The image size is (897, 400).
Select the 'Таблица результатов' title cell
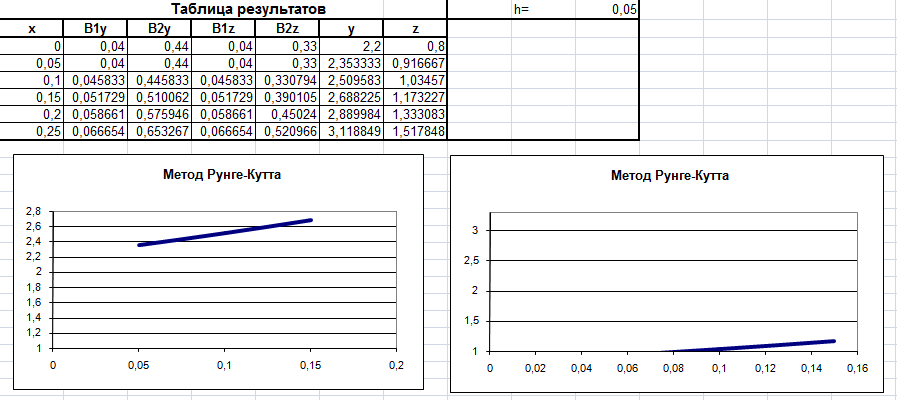click(x=223, y=9)
